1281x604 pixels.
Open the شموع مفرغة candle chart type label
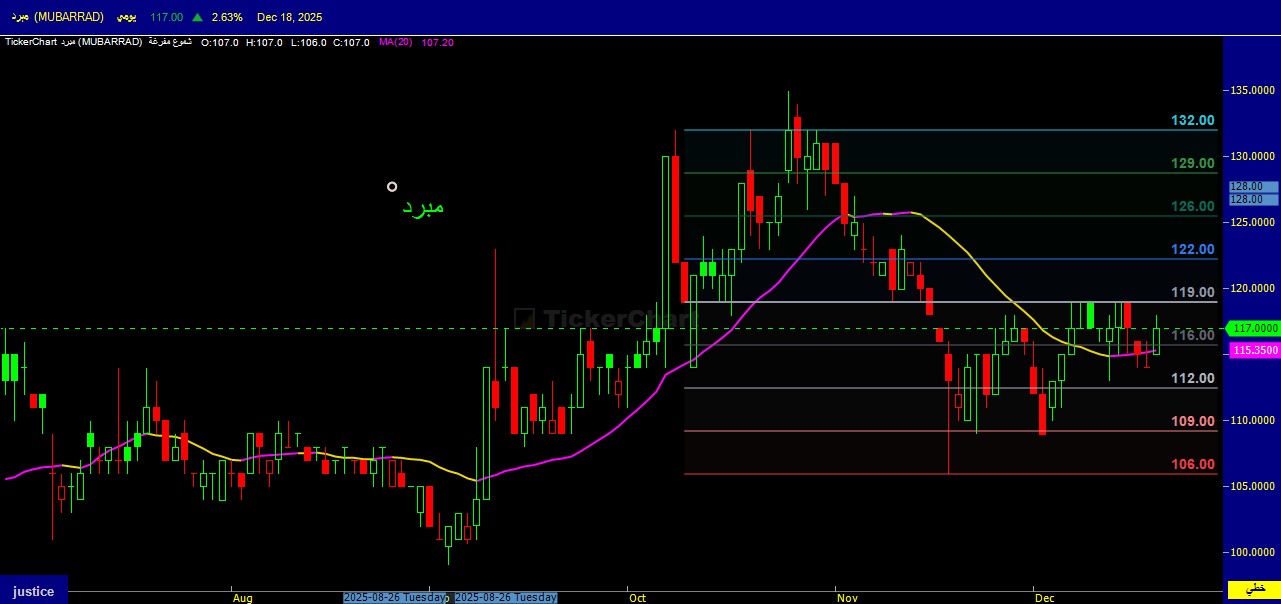[x=170, y=42]
